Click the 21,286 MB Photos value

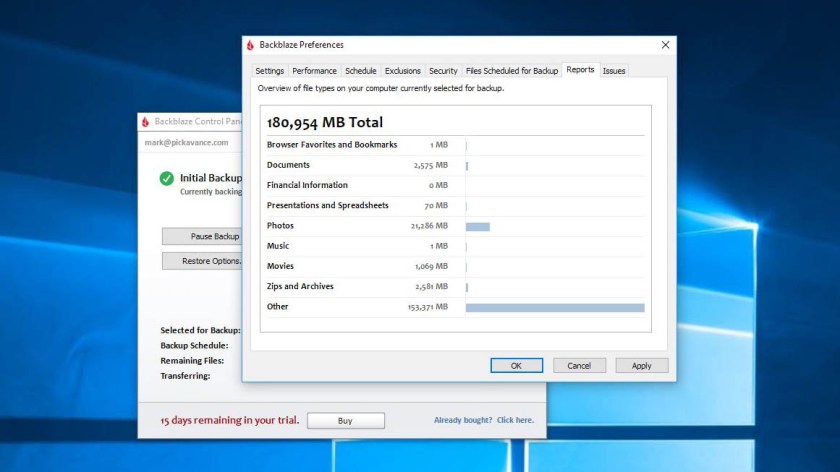pyautogui.click(x=429, y=226)
